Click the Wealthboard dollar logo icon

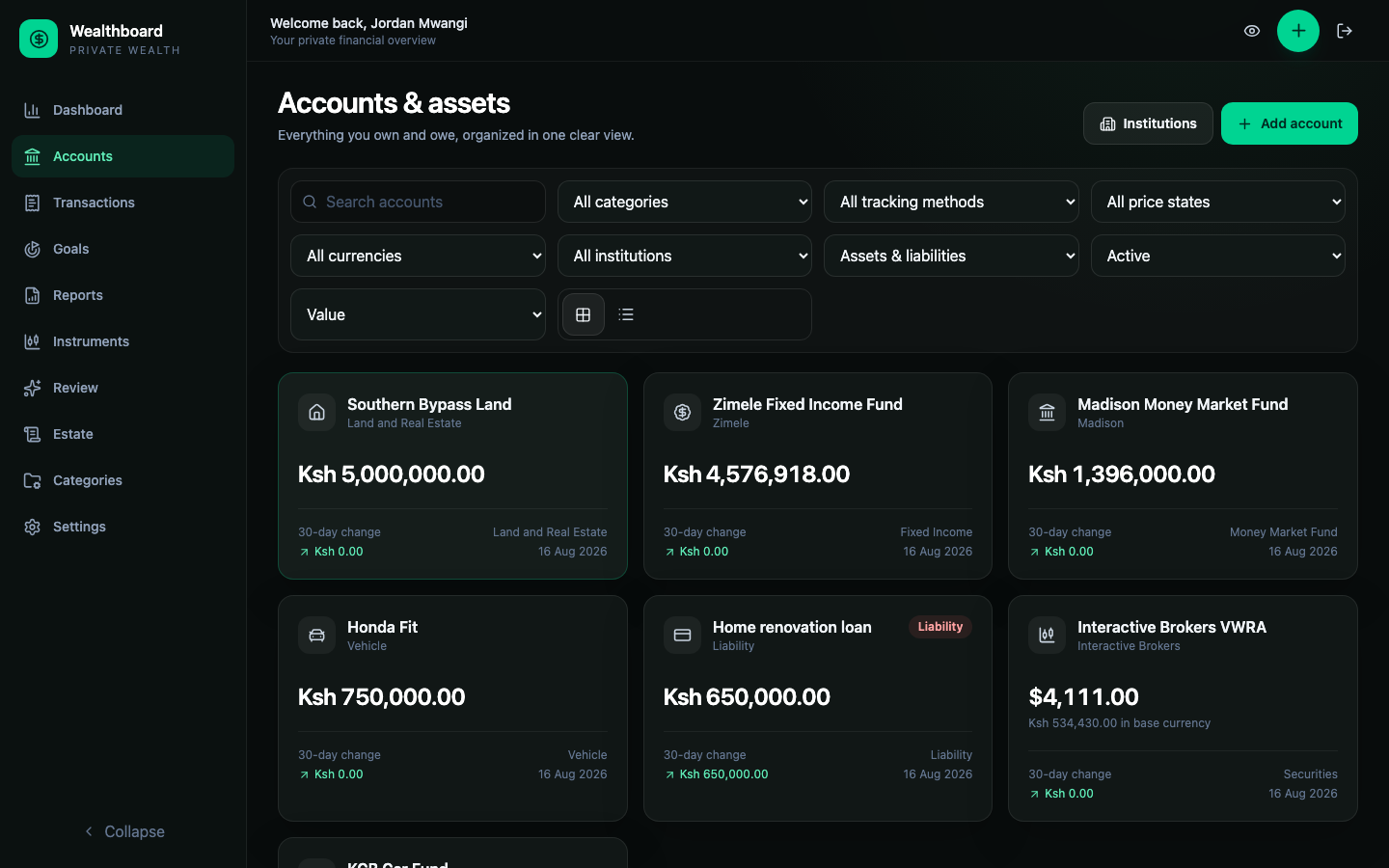tap(39, 39)
